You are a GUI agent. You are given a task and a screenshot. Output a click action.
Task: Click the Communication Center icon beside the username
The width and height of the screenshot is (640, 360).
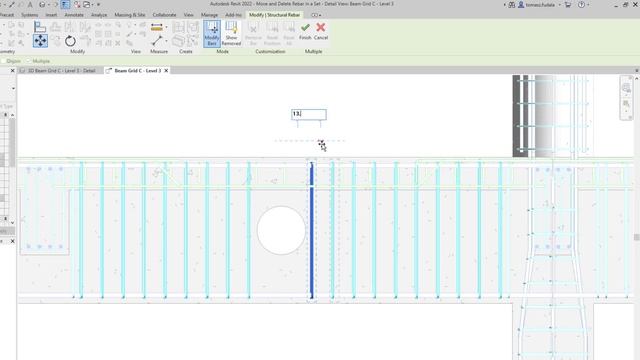(x=511, y=5)
